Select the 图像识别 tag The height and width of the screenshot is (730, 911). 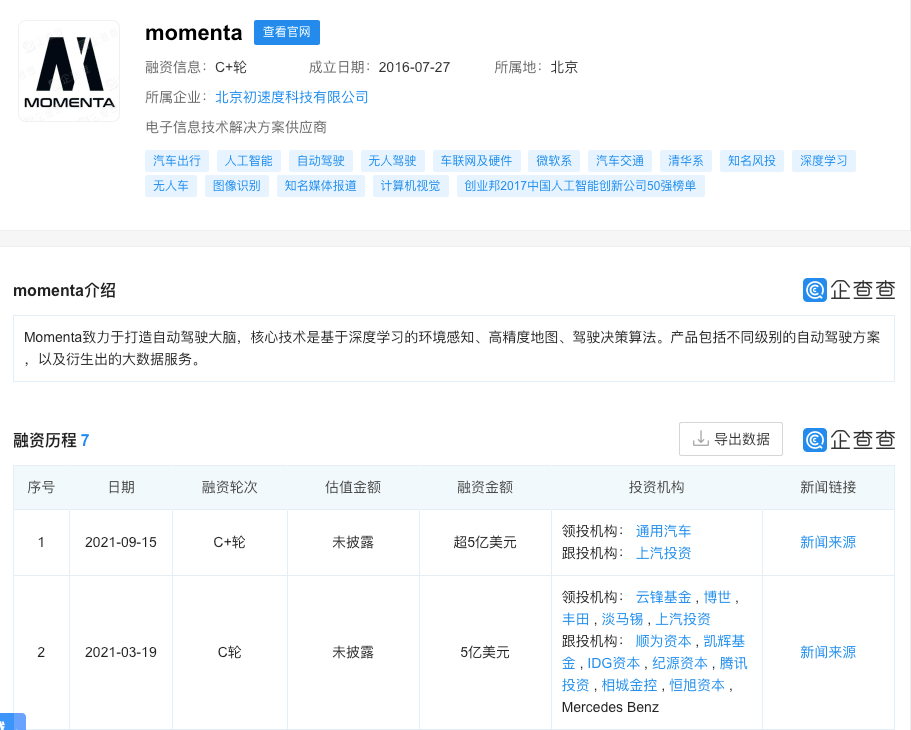236,186
